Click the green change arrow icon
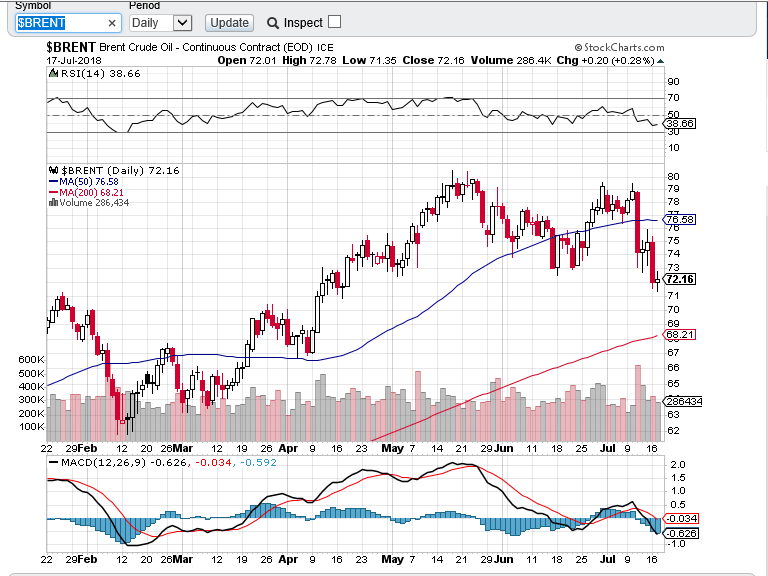Screen dimensions: 768x576 click(x=660, y=61)
